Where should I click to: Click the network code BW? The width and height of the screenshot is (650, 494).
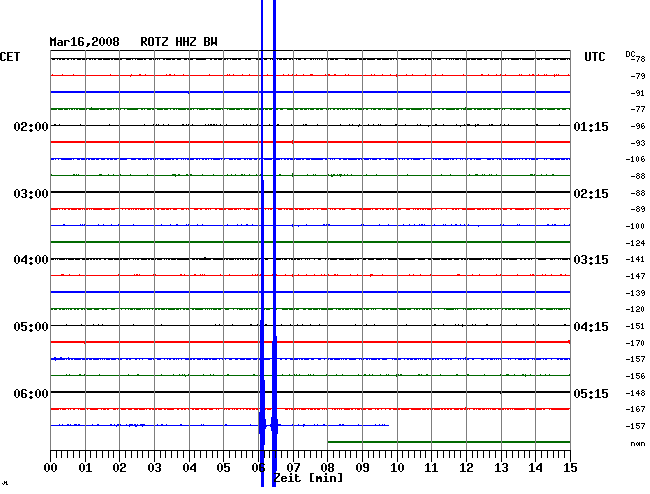point(210,42)
